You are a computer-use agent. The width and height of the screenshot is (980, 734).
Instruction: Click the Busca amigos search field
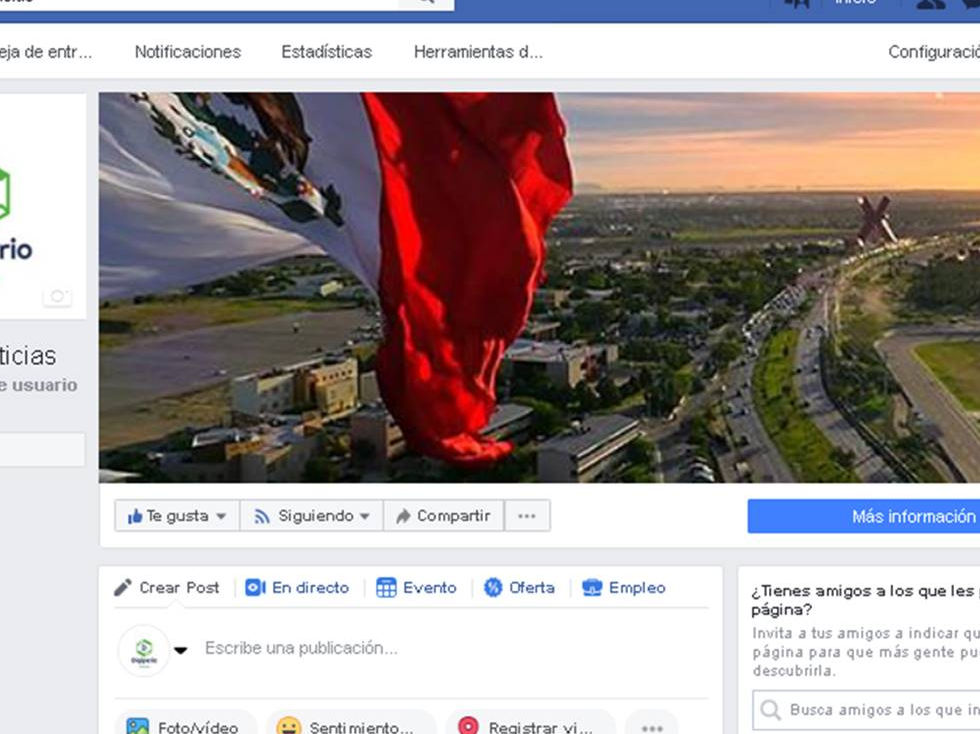(866, 710)
